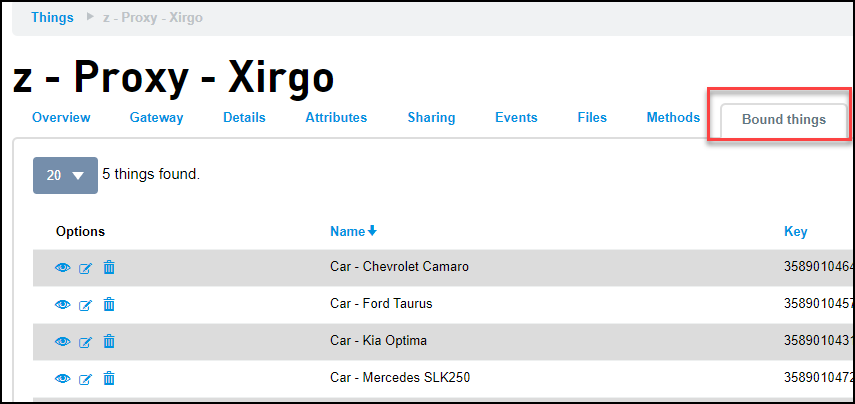
Task: Click the Things breadcrumb link
Action: point(52,18)
